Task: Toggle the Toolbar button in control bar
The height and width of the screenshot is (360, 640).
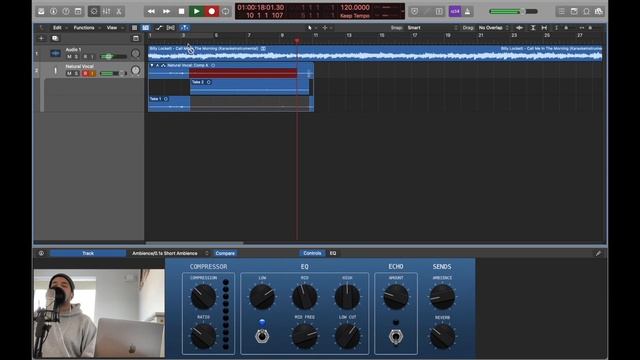Action: point(78,11)
